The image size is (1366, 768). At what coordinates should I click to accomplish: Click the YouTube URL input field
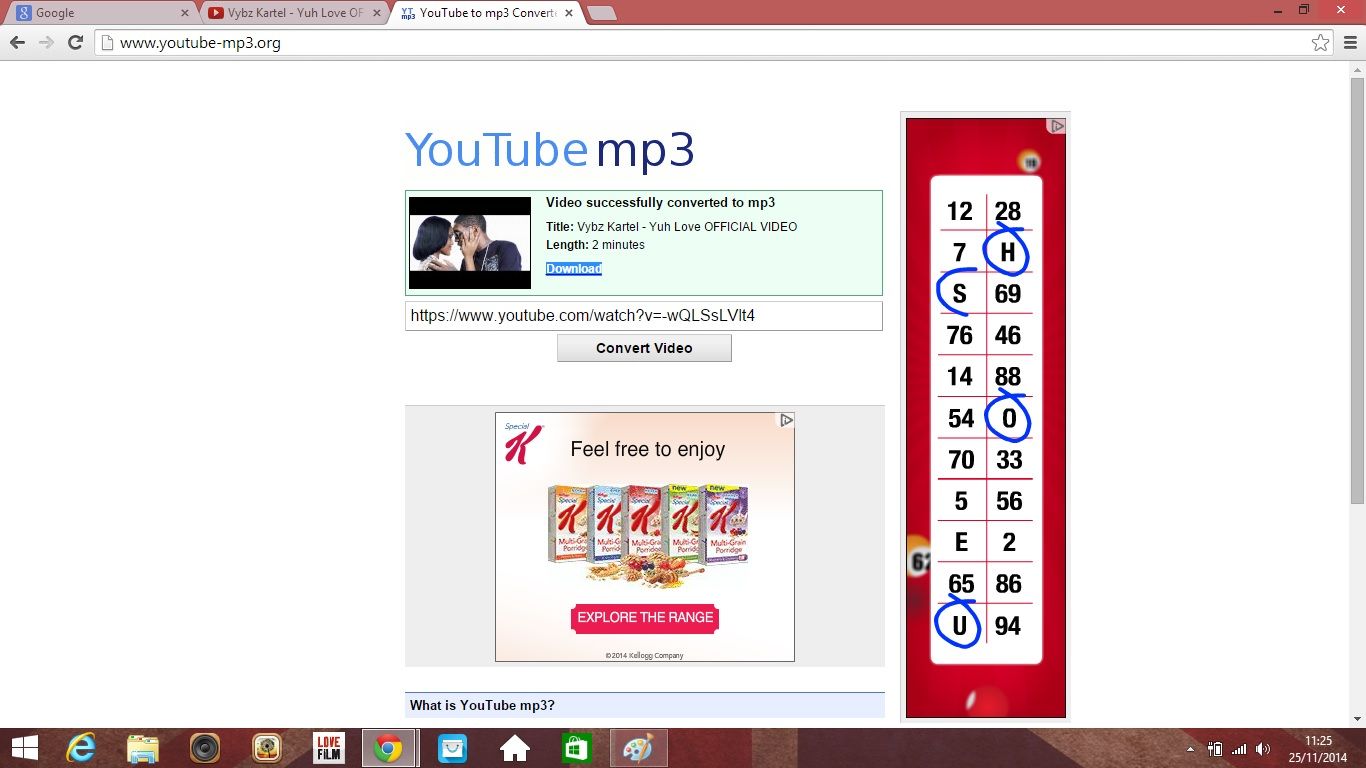tap(644, 316)
